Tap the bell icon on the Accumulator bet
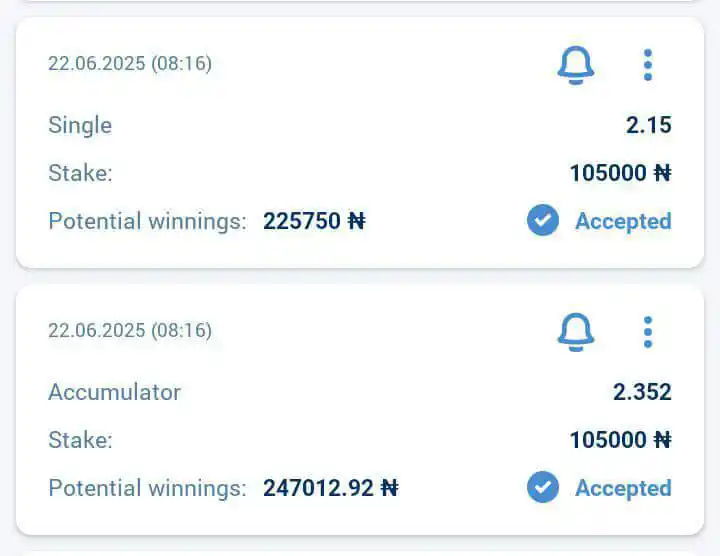This screenshot has height=556, width=720. click(576, 332)
